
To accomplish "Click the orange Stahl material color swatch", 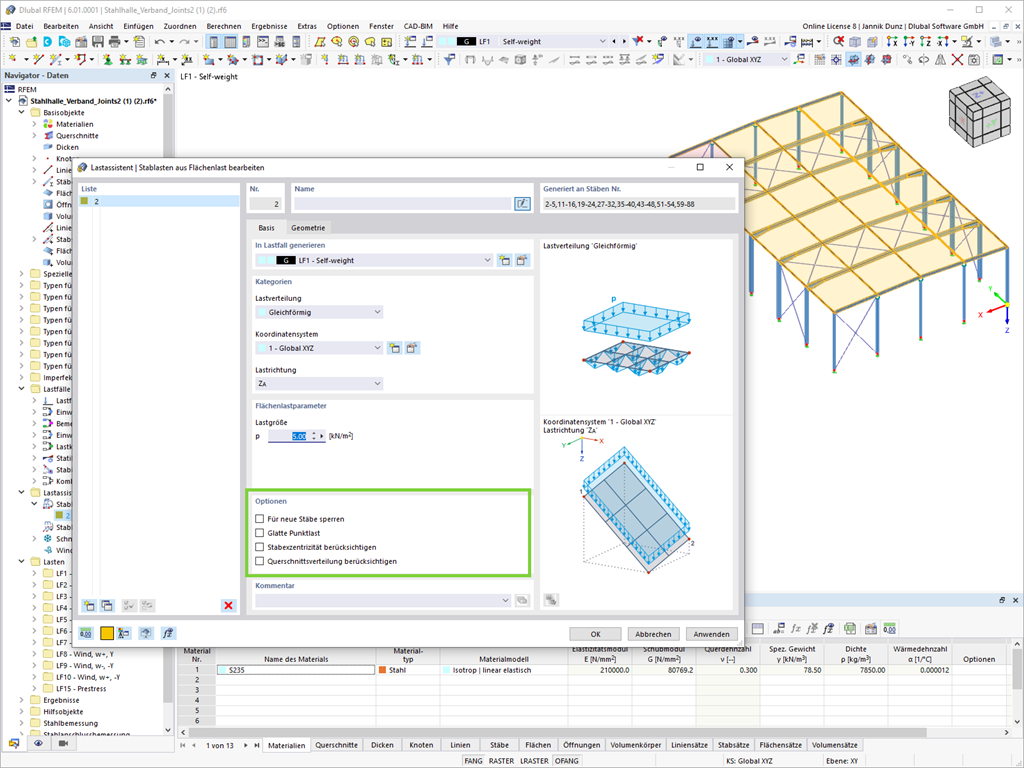I will click(382, 670).
